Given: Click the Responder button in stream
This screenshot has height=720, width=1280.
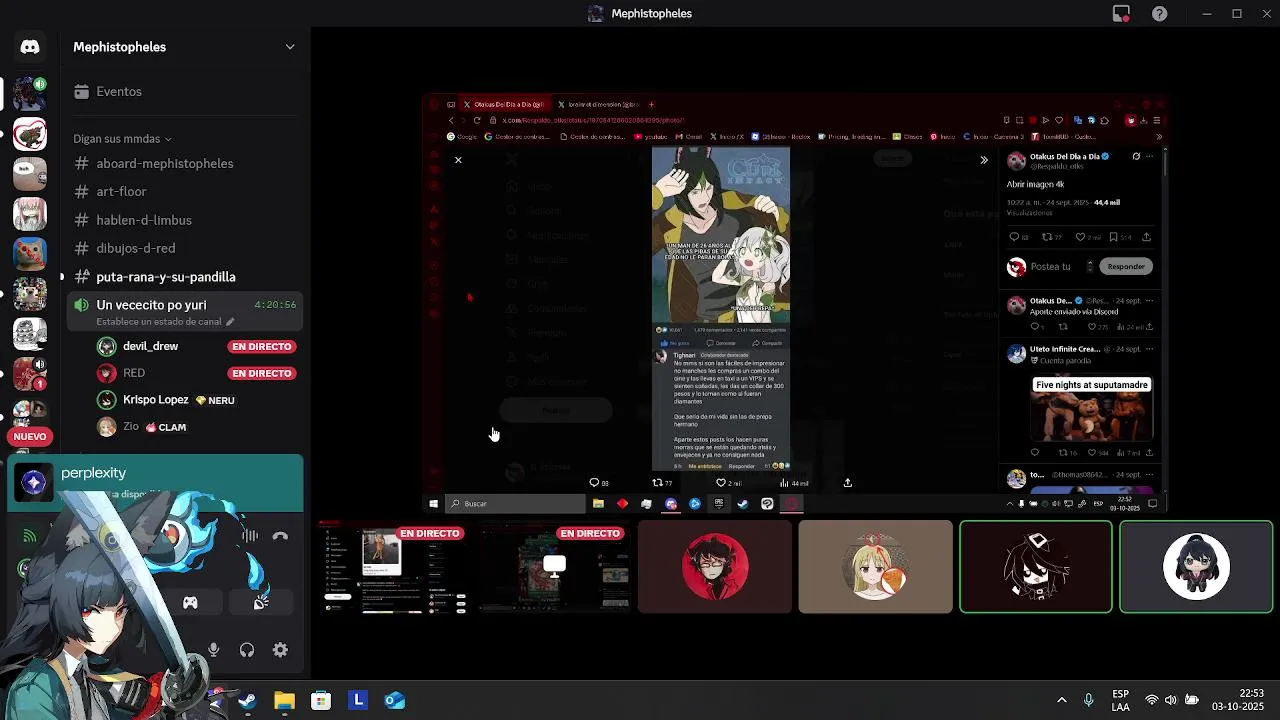Looking at the screenshot, I should [x=1126, y=266].
